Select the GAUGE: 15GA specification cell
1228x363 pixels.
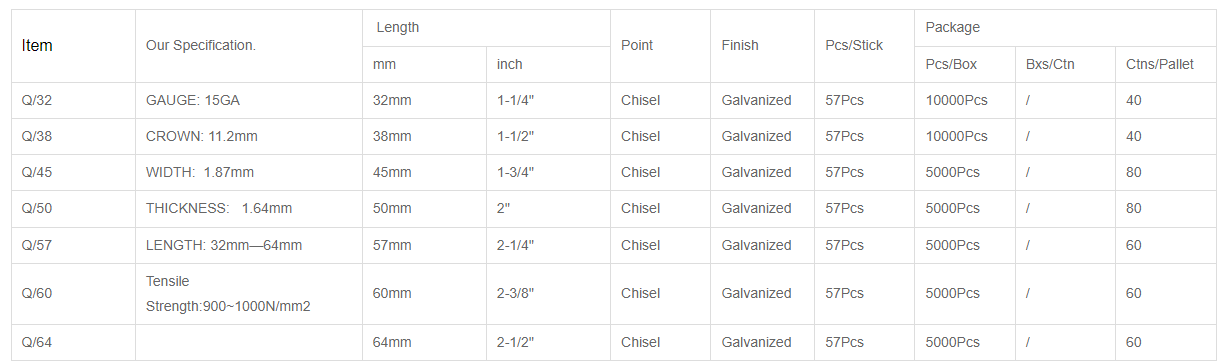click(249, 100)
